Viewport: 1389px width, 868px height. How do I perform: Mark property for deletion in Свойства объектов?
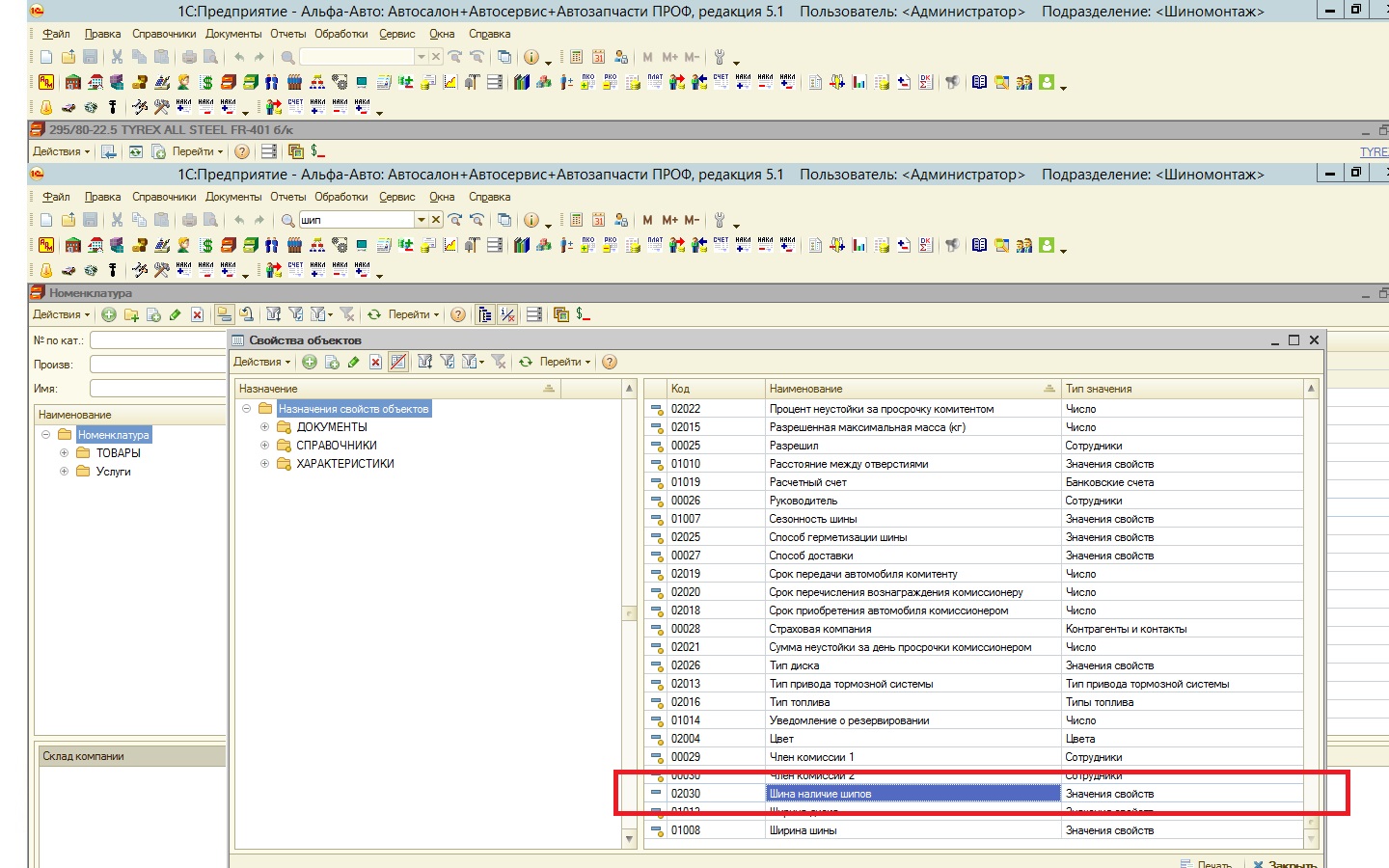point(375,362)
